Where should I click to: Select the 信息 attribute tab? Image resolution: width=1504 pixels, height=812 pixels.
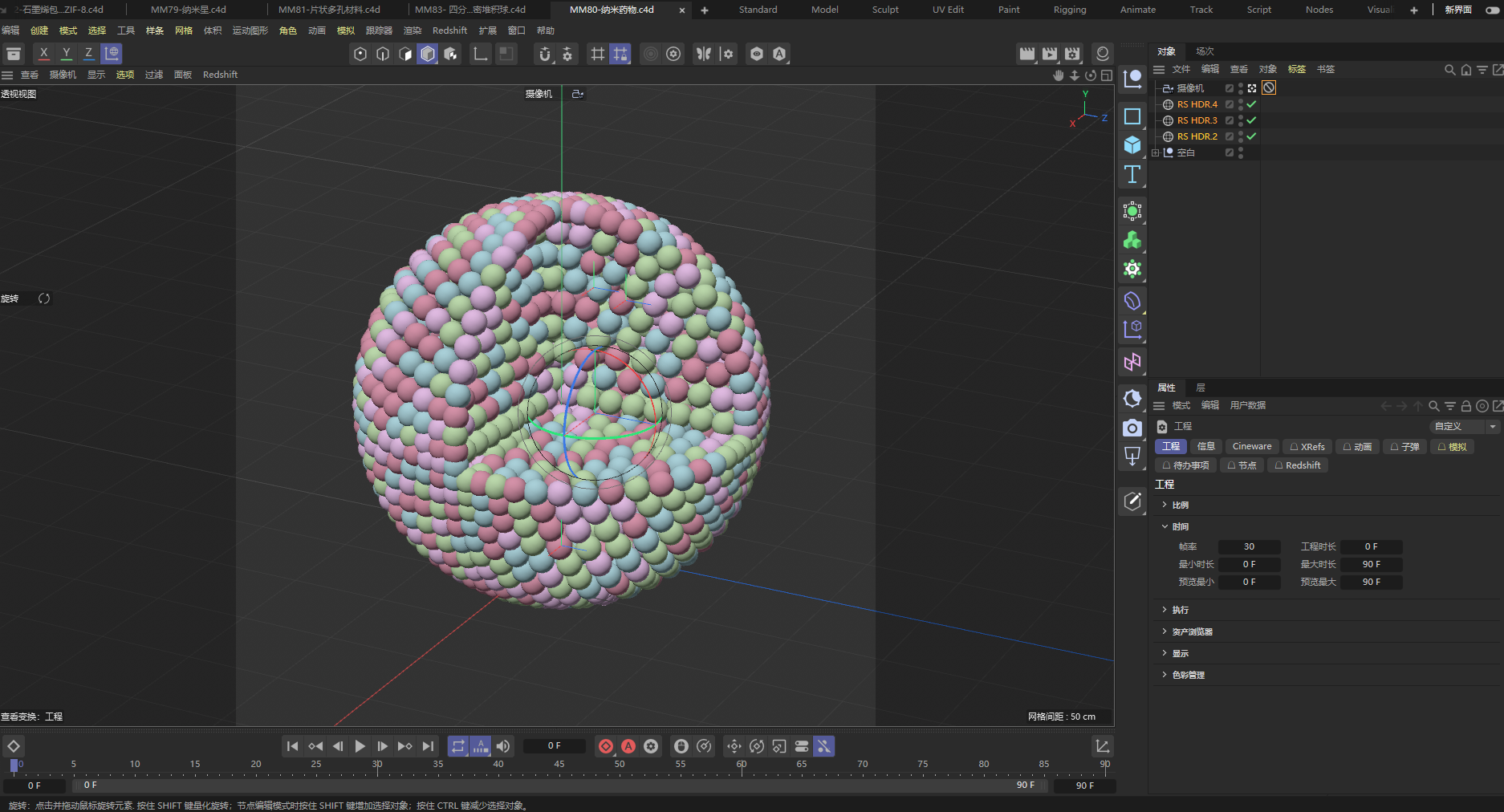pyautogui.click(x=1205, y=446)
